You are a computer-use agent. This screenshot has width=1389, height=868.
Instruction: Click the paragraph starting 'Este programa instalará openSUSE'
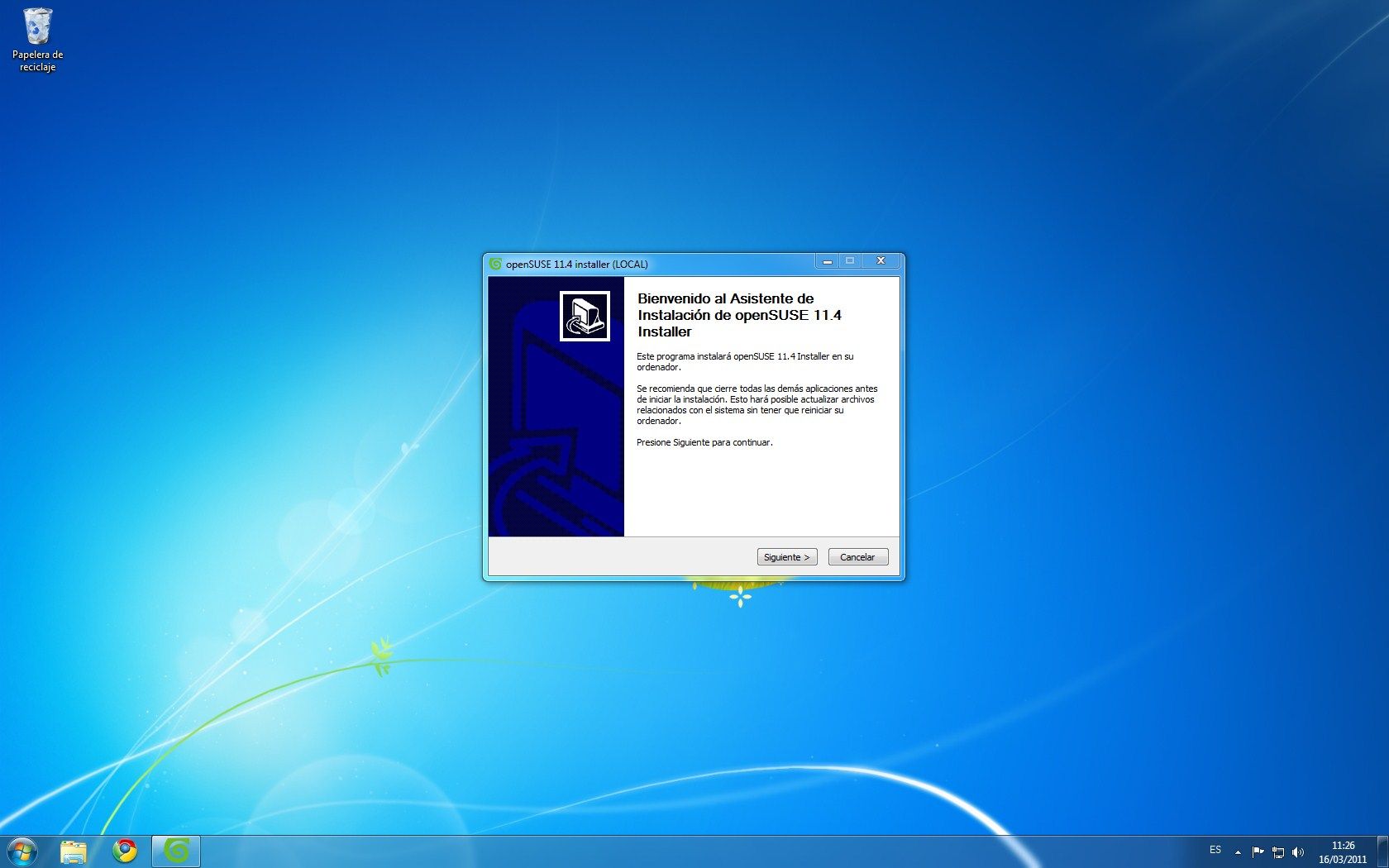coord(745,362)
